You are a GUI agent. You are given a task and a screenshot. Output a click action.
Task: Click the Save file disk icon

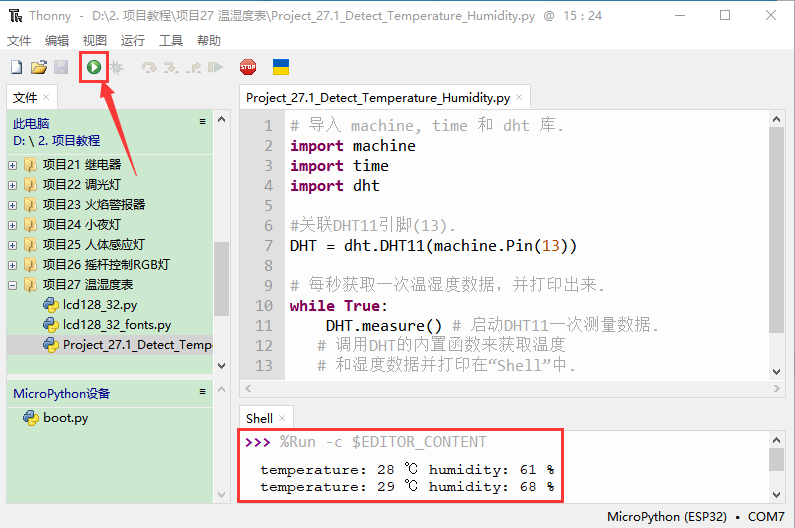[61, 67]
